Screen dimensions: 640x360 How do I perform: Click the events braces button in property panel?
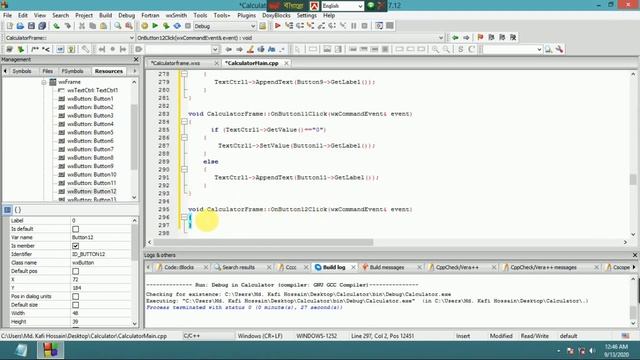tap(18, 210)
